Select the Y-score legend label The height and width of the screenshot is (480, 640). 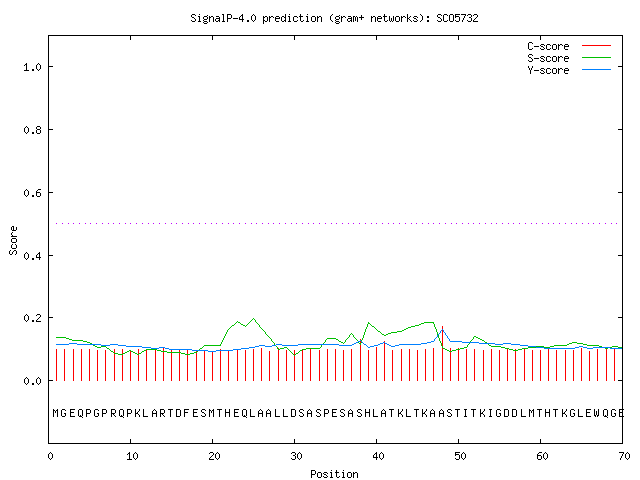(x=548, y=70)
